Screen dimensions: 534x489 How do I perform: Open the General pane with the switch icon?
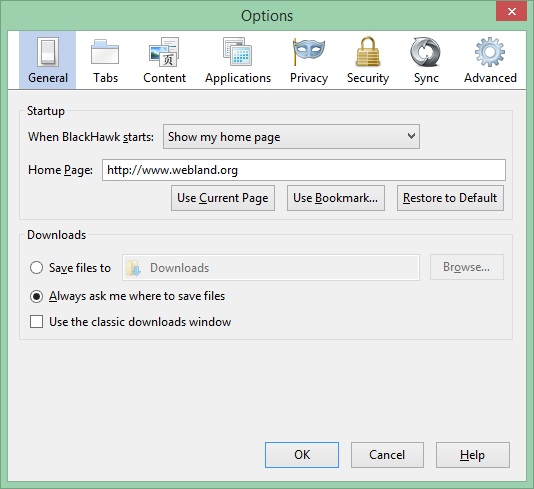click(x=47, y=60)
